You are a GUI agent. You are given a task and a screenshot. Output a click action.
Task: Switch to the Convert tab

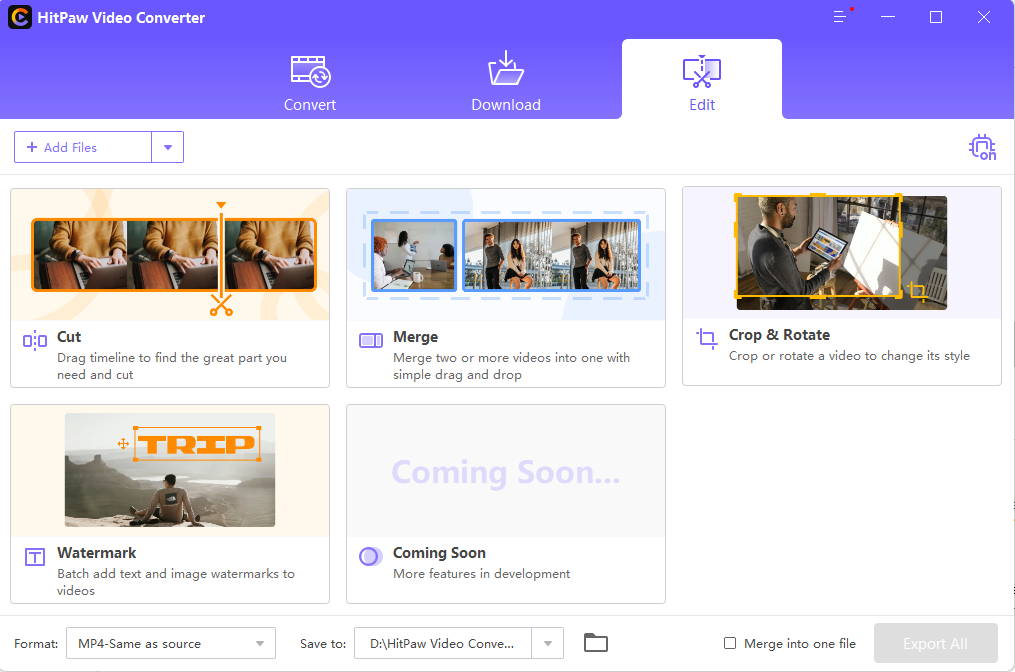tap(309, 79)
